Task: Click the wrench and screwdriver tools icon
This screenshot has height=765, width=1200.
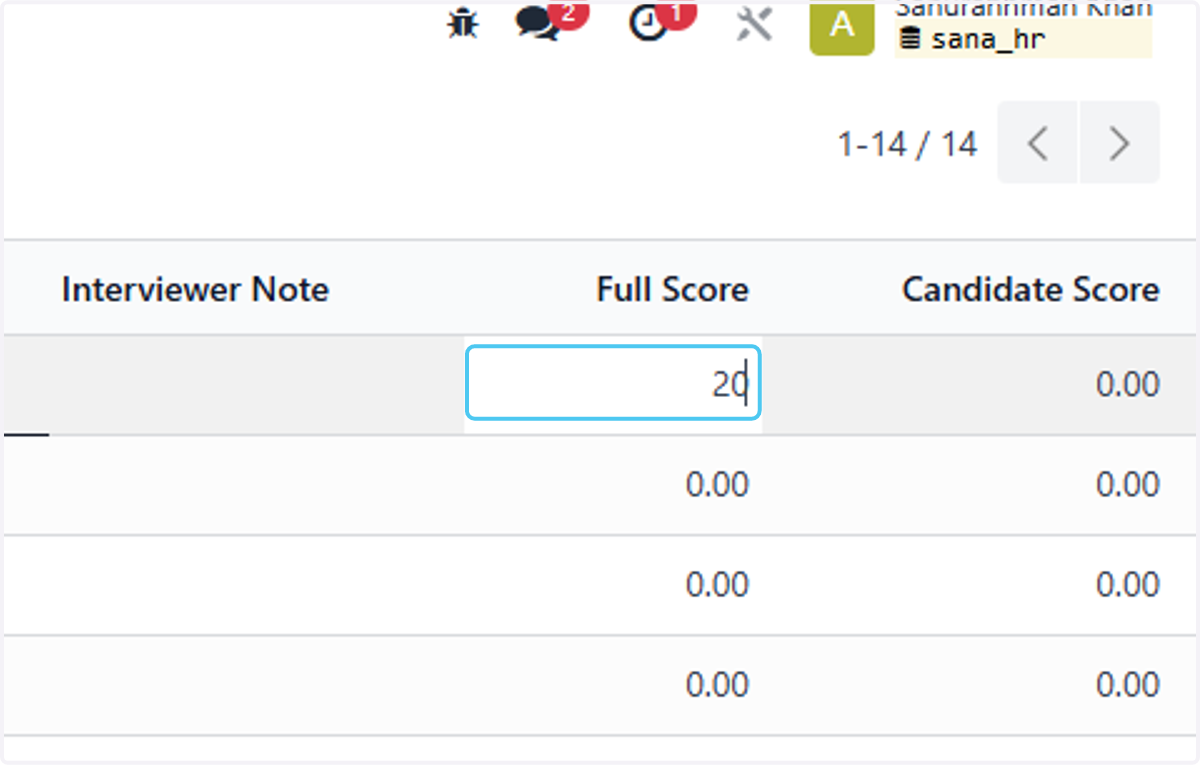Action: pos(754,22)
